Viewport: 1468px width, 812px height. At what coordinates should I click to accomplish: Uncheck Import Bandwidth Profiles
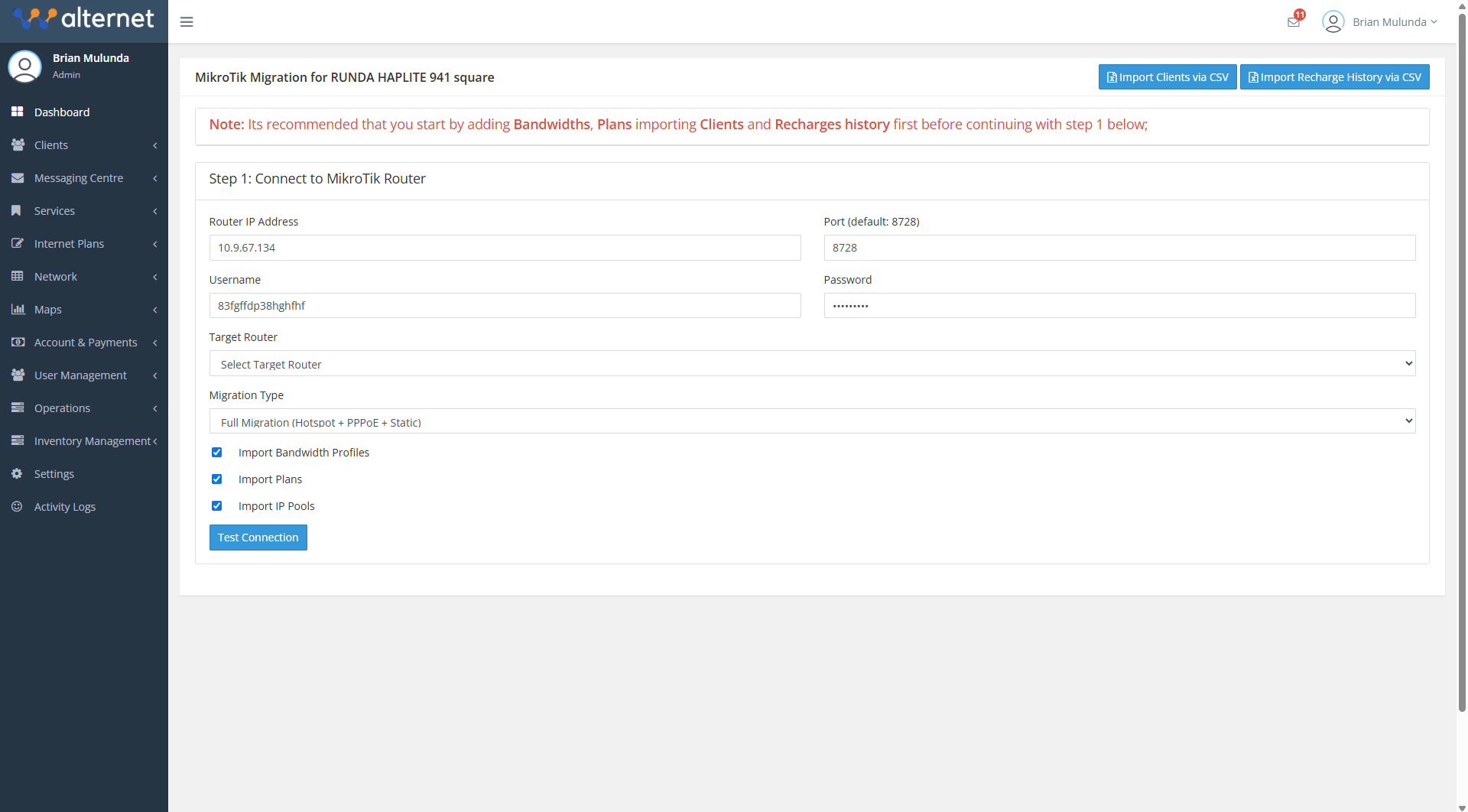pyautogui.click(x=217, y=452)
